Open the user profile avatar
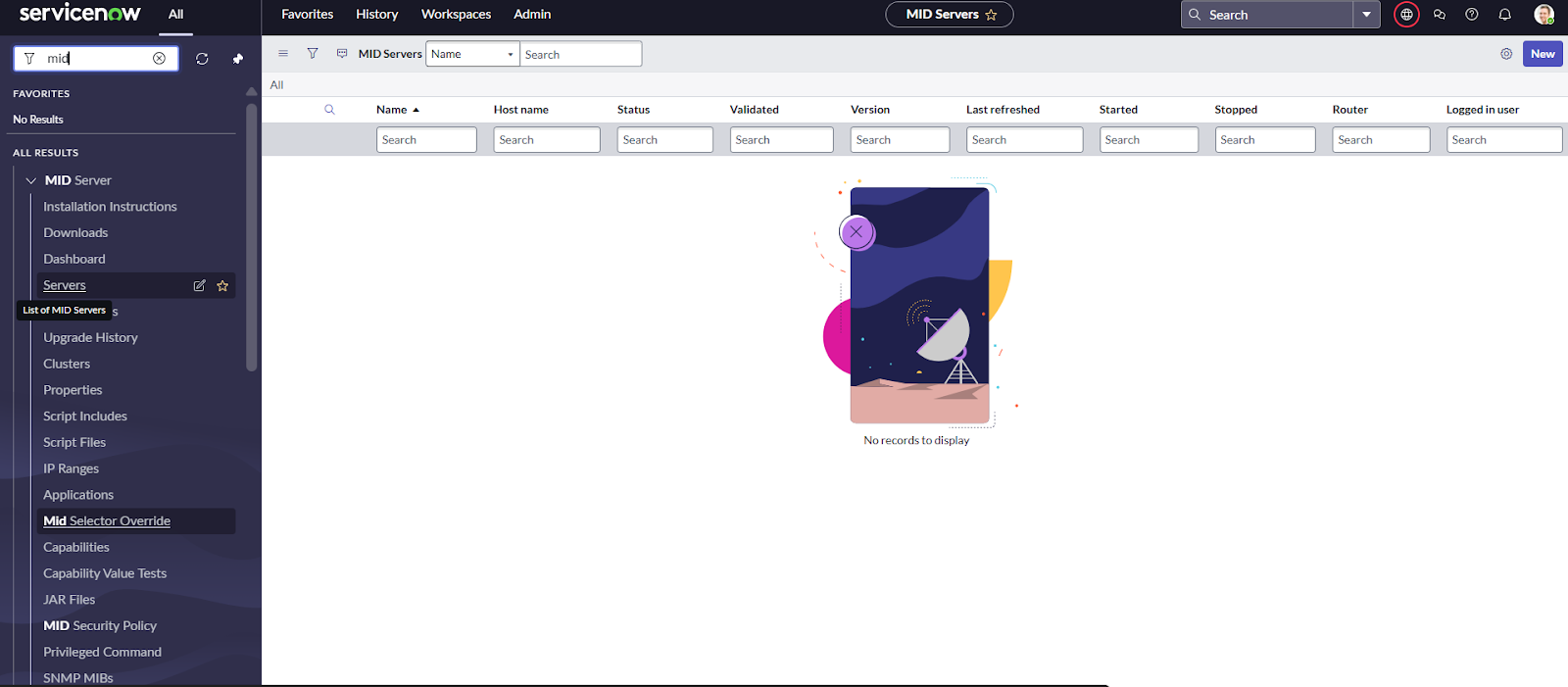The width and height of the screenshot is (1568, 687). 1543,15
